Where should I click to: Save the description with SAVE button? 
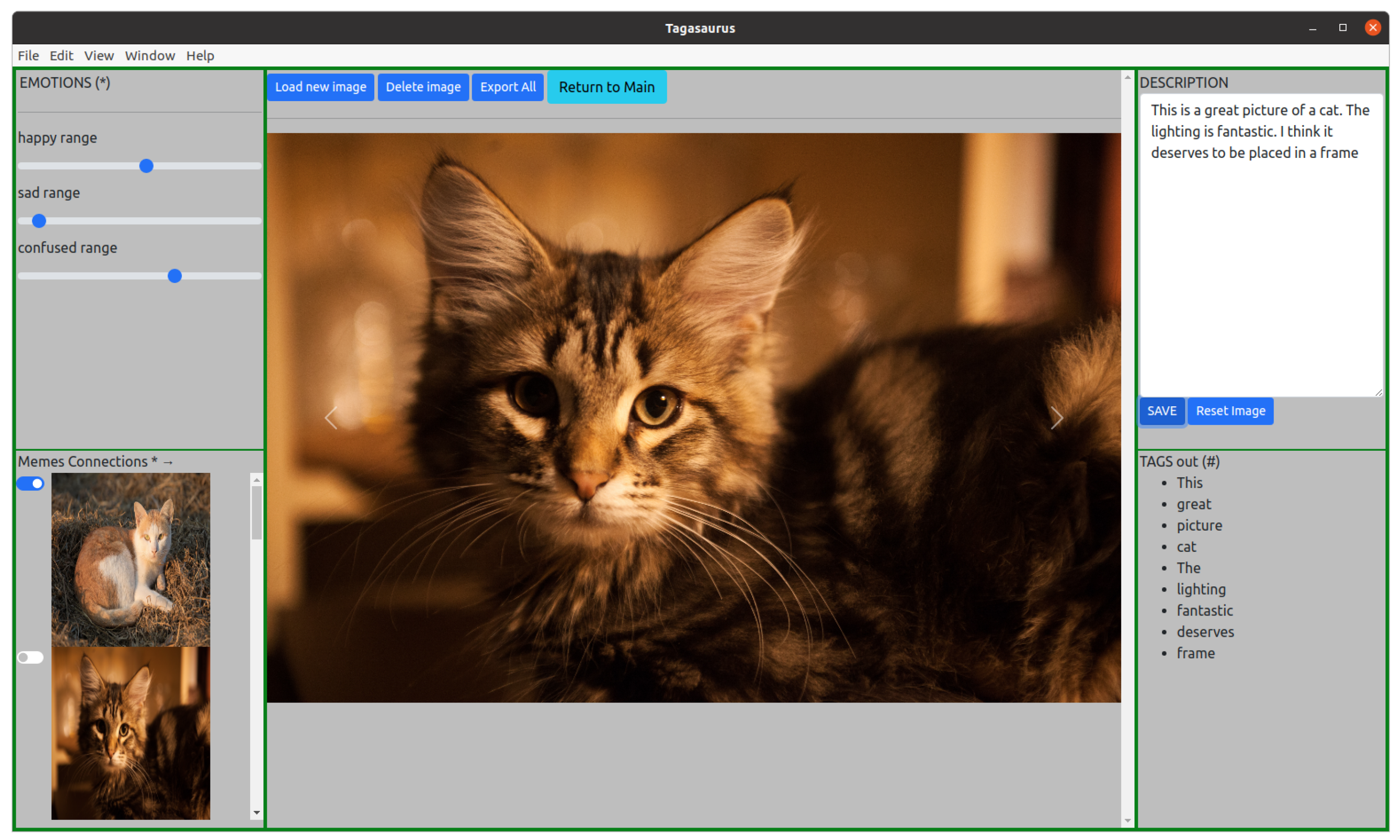click(1161, 411)
